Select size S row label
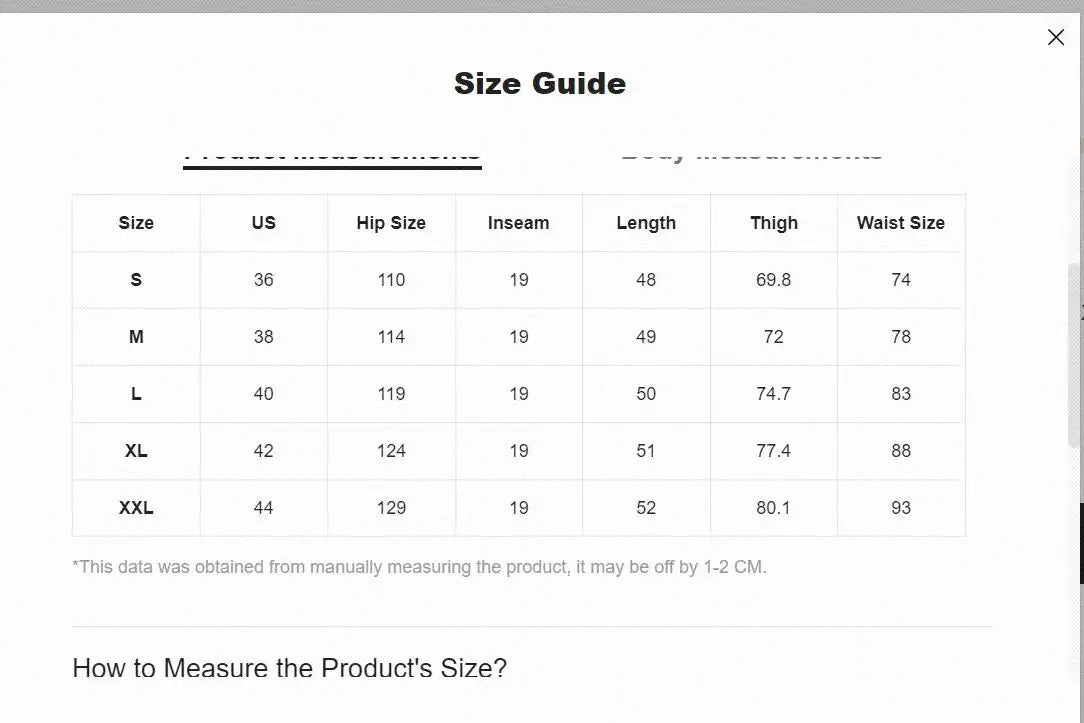The height and width of the screenshot is (723, 1084). pyautogui.click(x=135, y=280)
